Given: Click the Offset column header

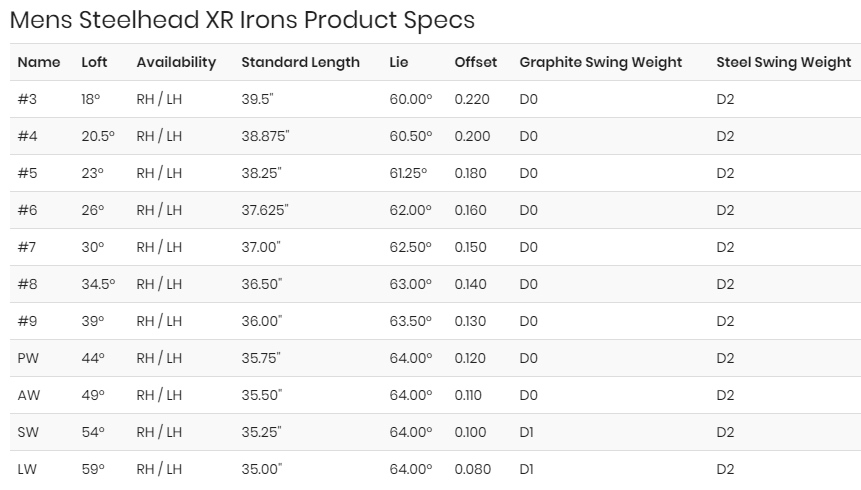Looking at the screenshot, I should (475, 62).
